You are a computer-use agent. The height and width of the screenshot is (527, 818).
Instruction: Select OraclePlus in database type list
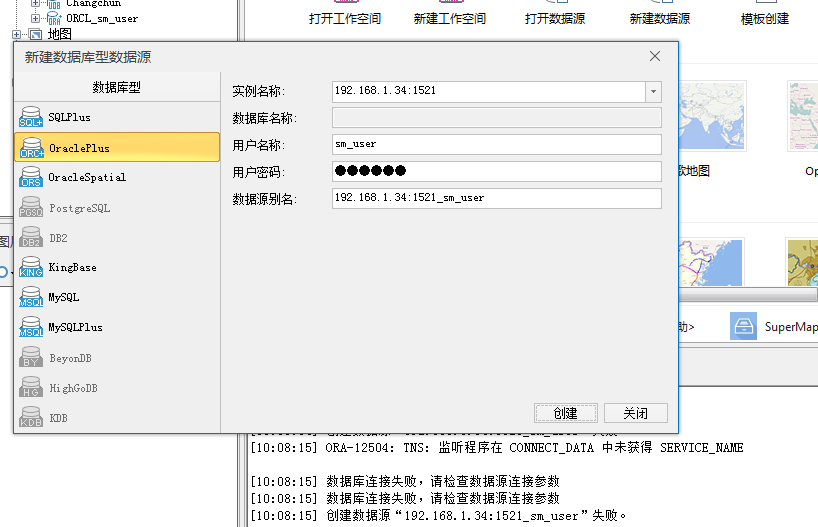click(x=117, y=147)
